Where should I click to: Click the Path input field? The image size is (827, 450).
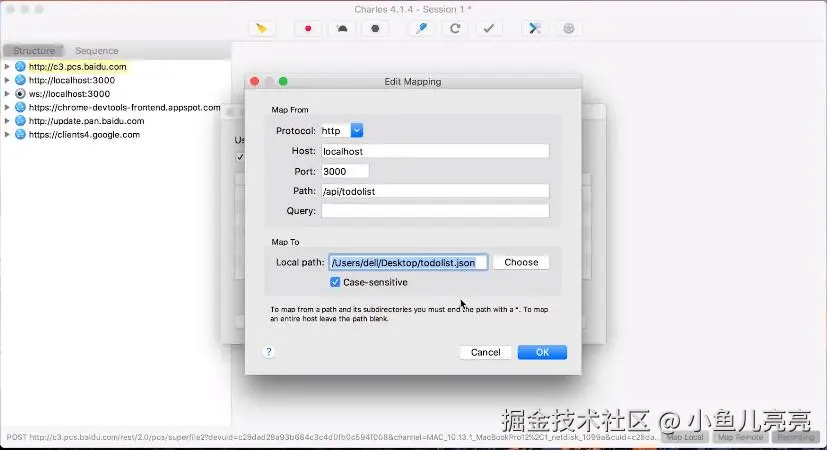pyautogui.click(x=435, y=191)
